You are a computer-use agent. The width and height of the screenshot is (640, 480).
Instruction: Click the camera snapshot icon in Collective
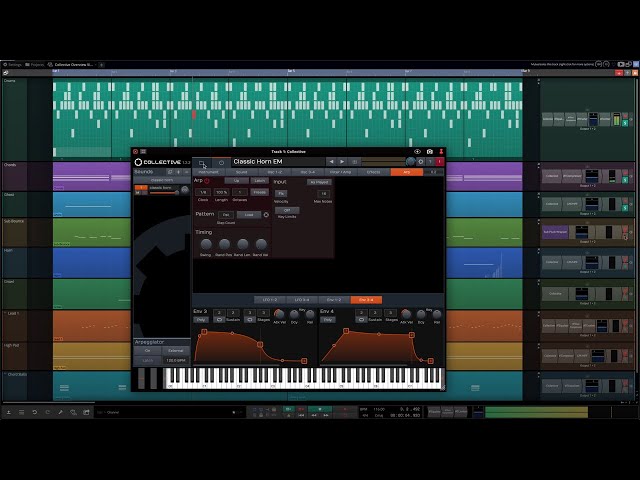coord(429,151)
